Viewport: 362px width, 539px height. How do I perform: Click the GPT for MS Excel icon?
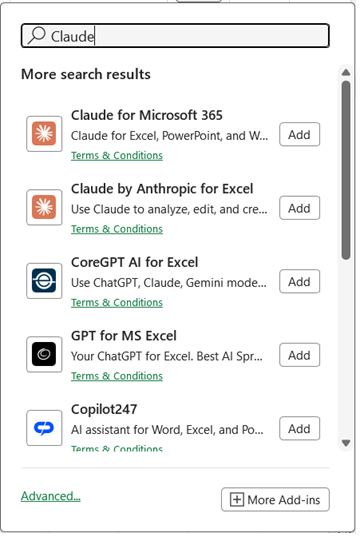pos(44,354)
